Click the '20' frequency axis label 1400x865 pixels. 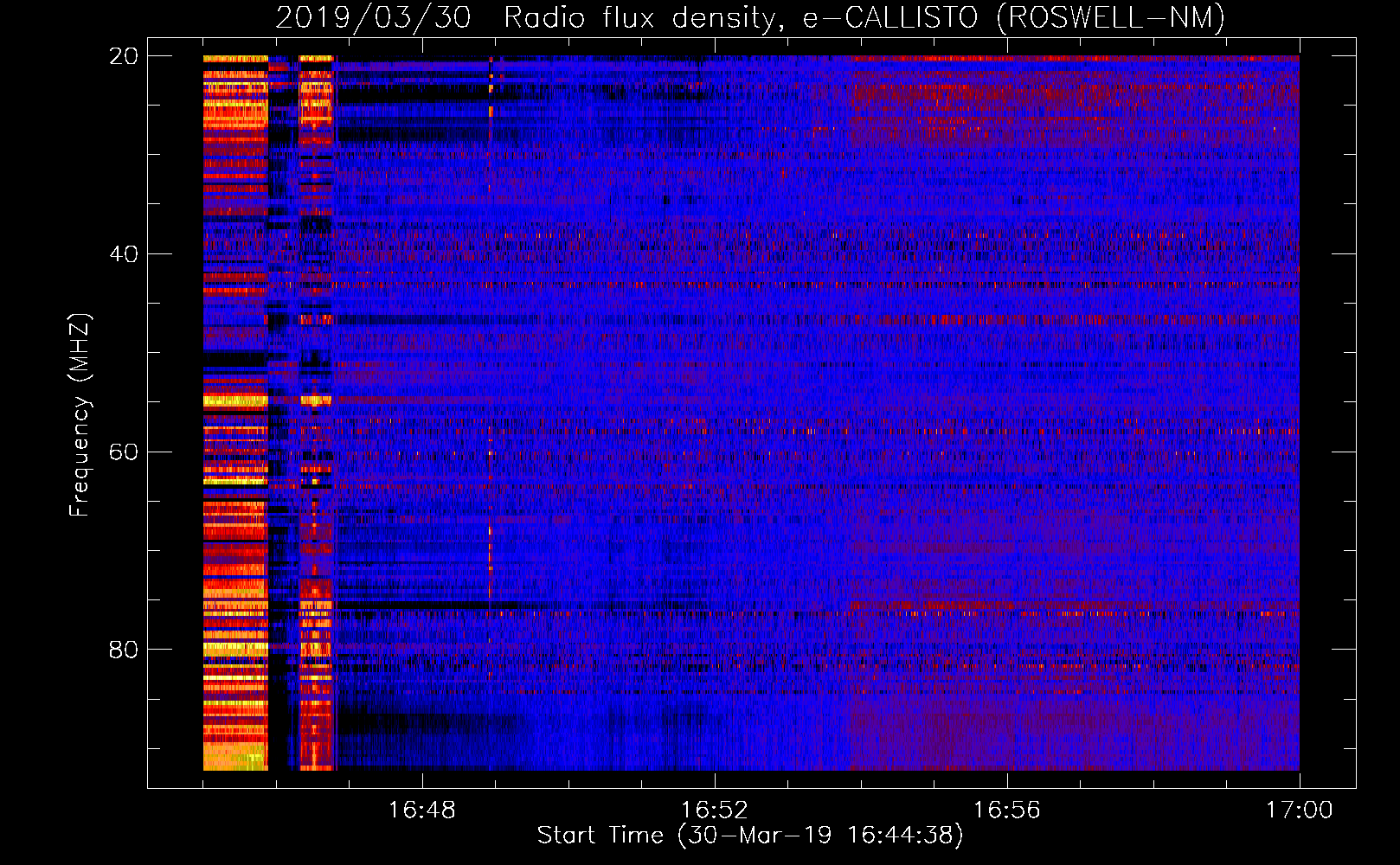pos(124,56)
